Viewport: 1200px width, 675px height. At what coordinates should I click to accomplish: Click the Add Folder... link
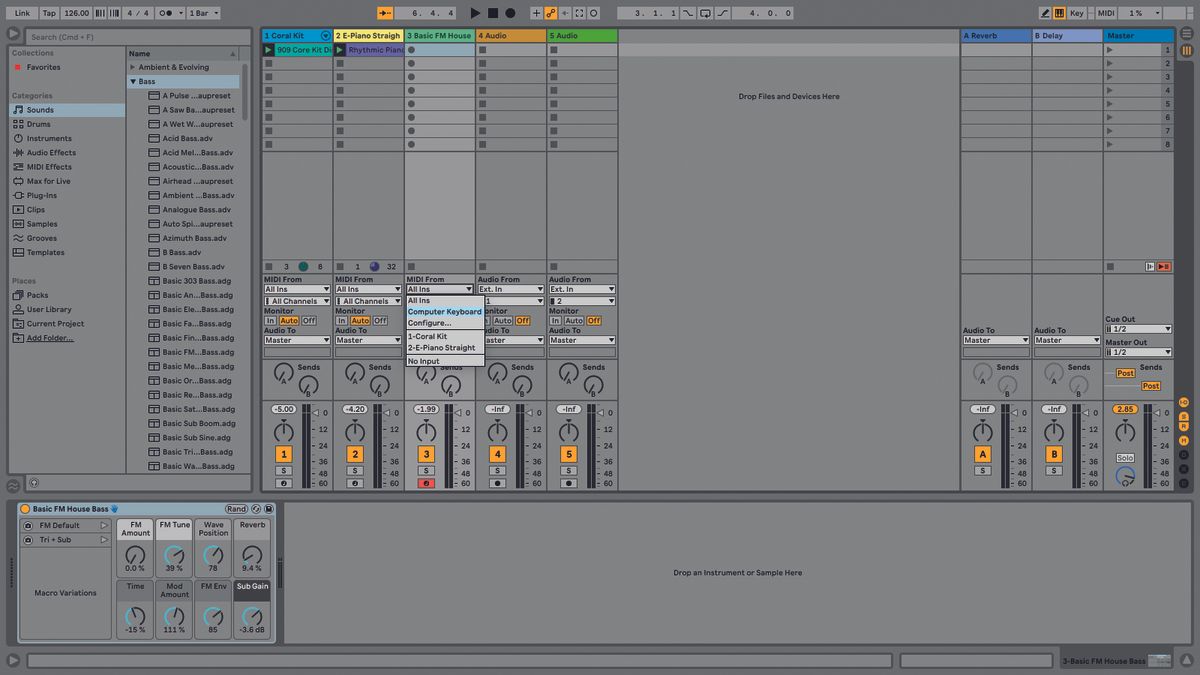(x=50, y=338)
